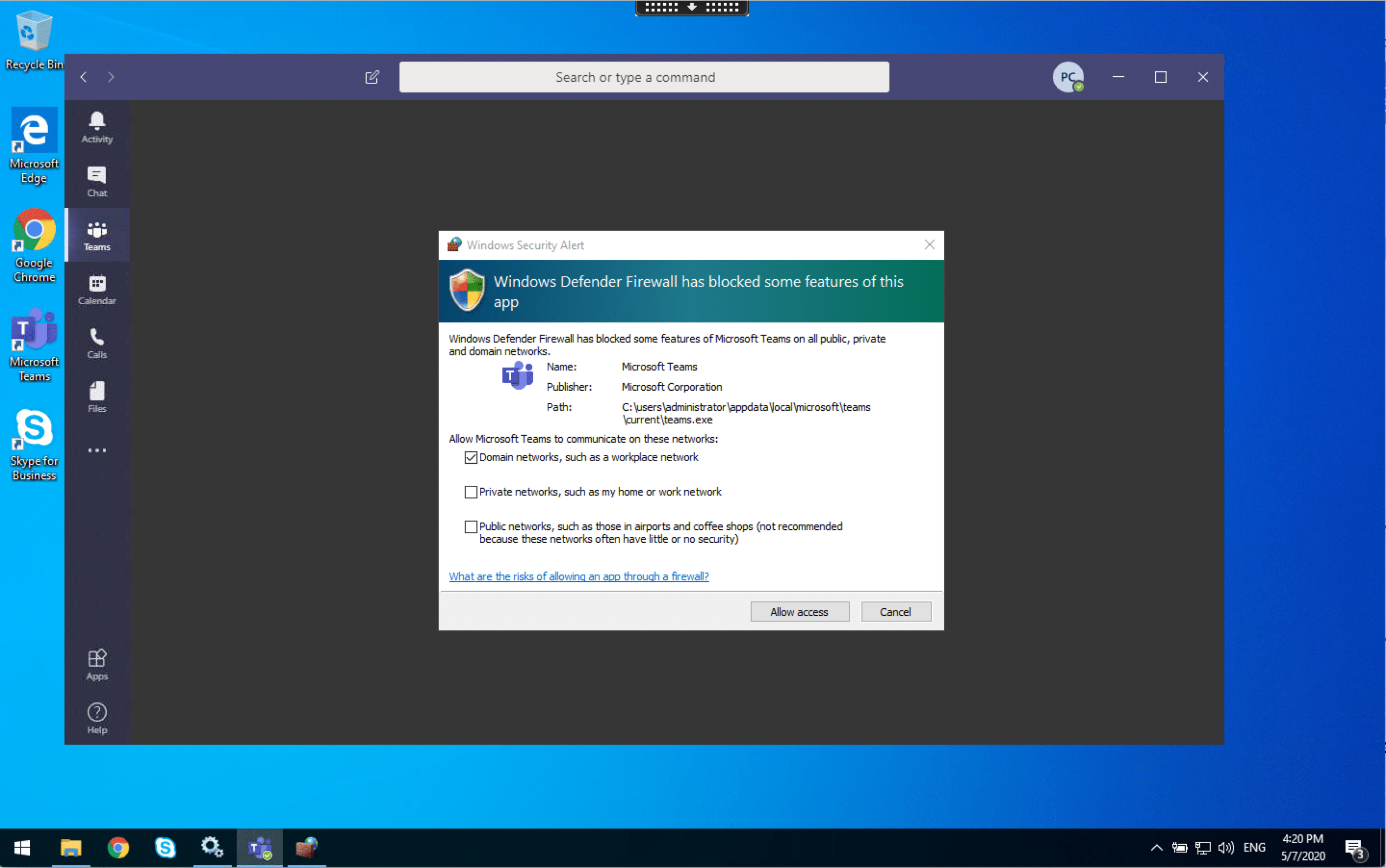1386x868 pixels.
Task: Click the Microsoft Teams logo in alert
Action: coord(517,376)
